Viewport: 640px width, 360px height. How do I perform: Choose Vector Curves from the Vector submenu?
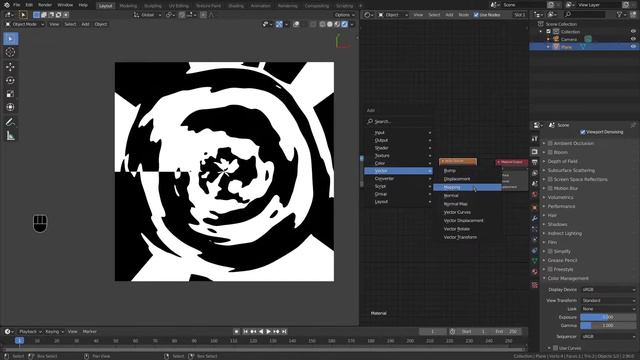tap(467, 212)
